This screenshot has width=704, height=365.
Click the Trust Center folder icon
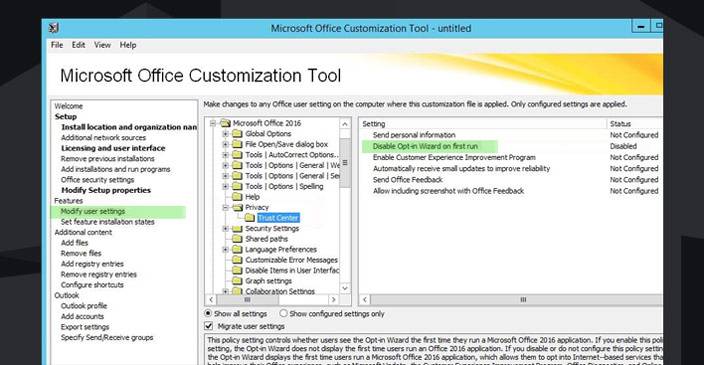click(250, 218)
